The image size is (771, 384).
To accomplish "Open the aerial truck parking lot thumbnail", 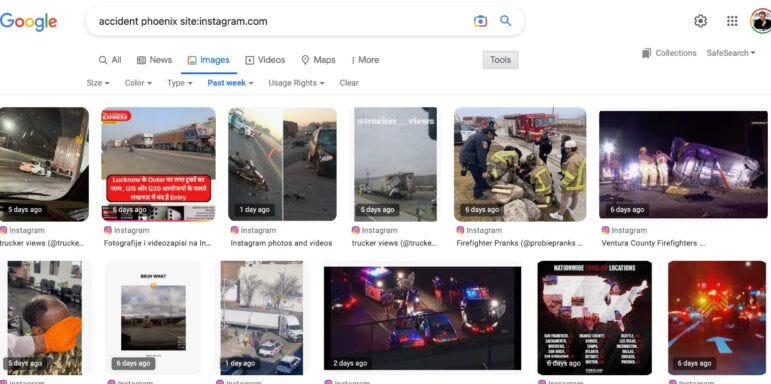I will pos(262,318).
